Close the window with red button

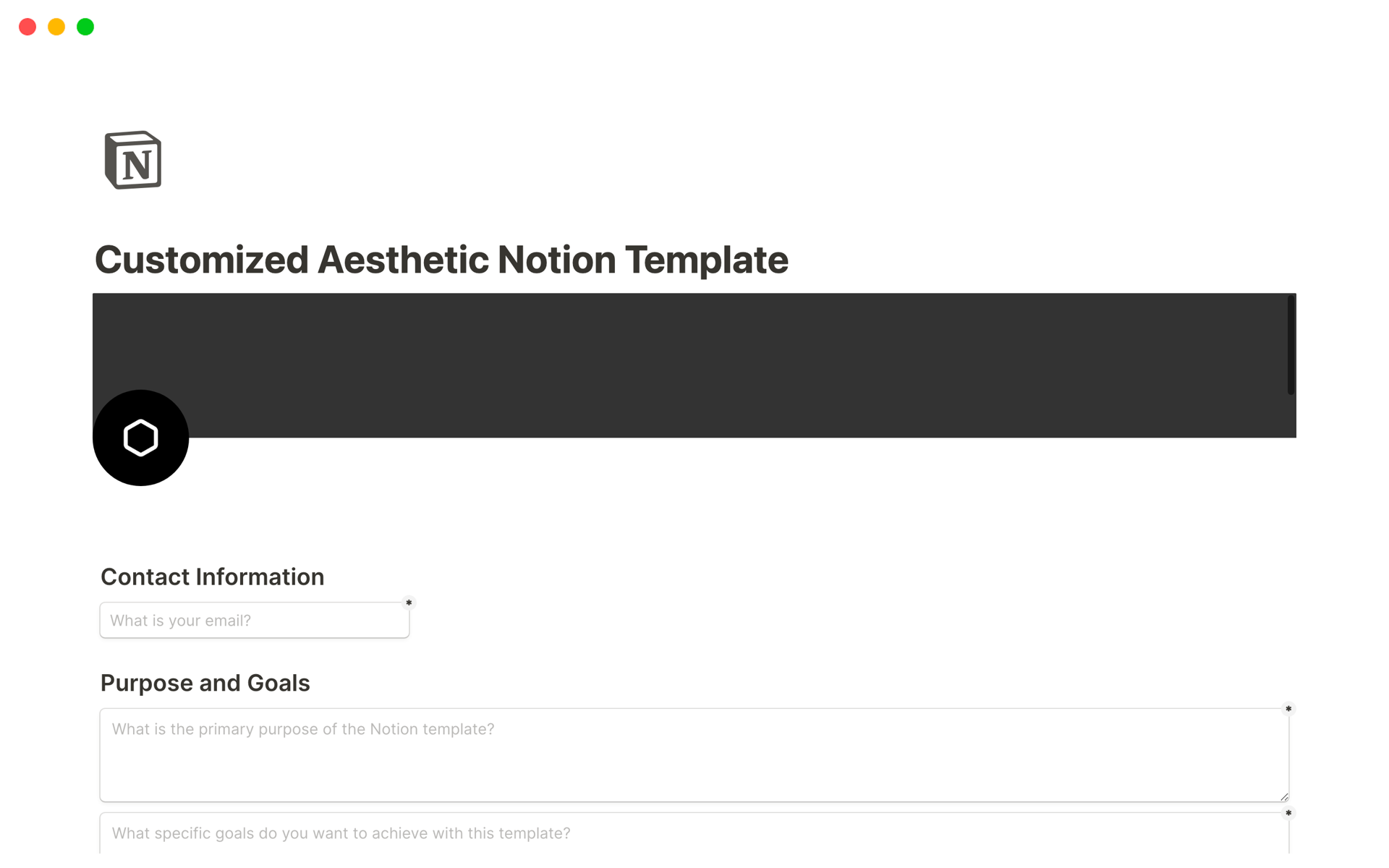point(27,27)
